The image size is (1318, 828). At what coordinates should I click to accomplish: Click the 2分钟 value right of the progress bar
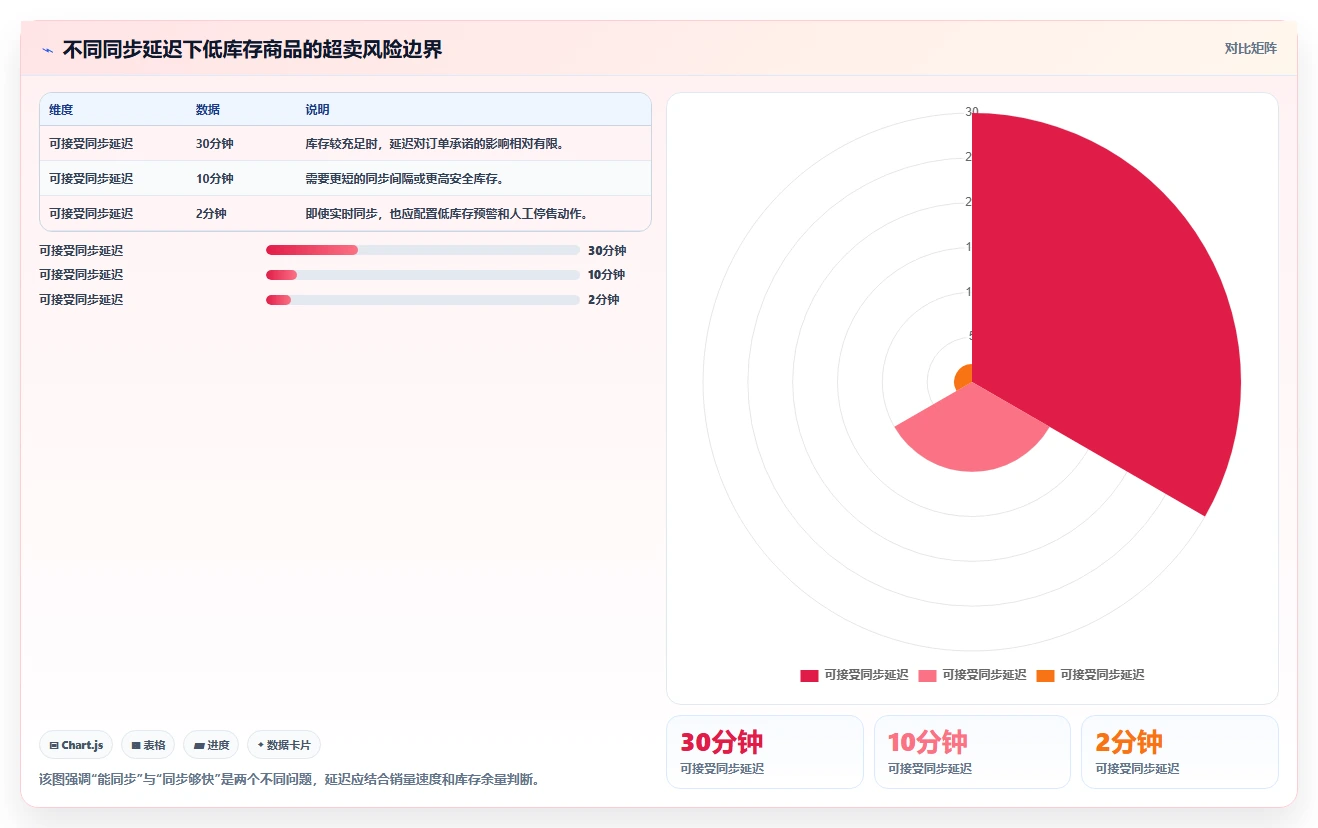coord(604,300)
